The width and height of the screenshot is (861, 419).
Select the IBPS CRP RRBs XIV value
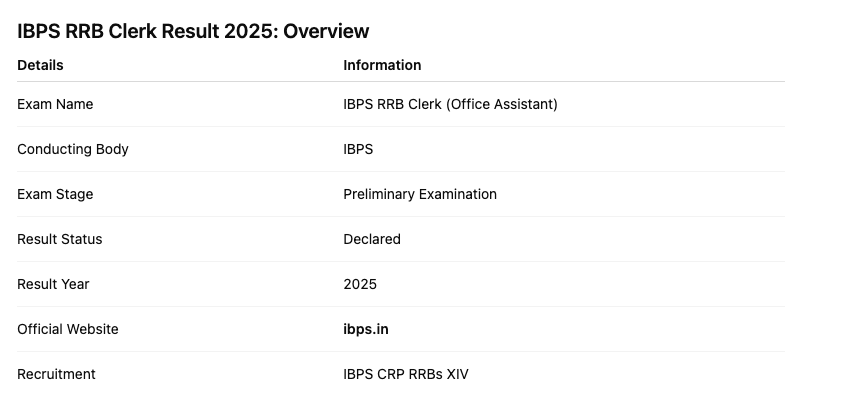pos(406,374)
